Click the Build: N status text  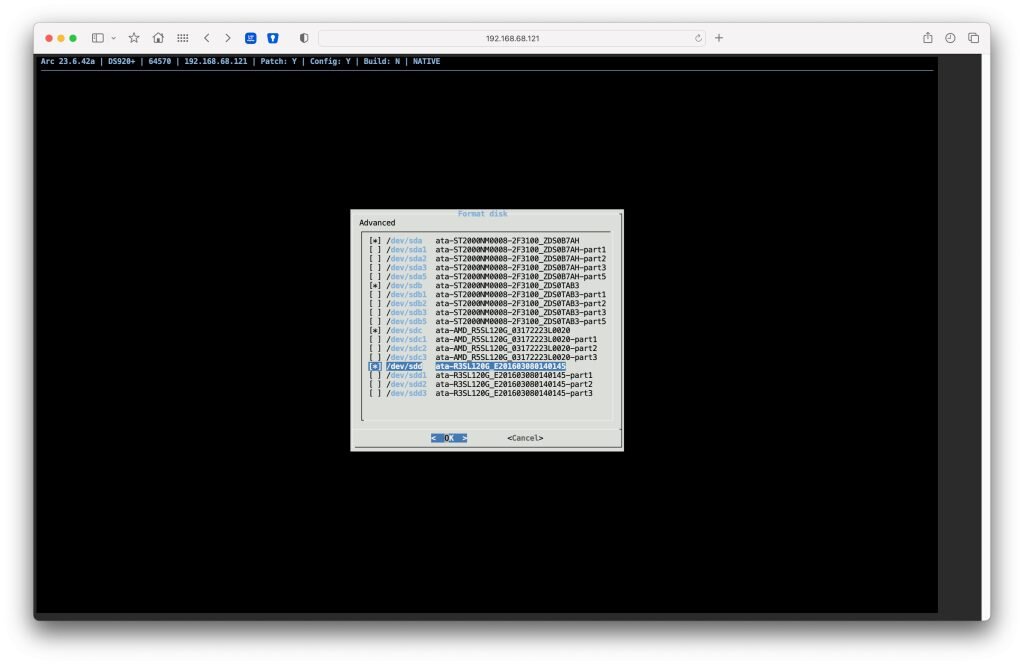(x=381, y=61)
